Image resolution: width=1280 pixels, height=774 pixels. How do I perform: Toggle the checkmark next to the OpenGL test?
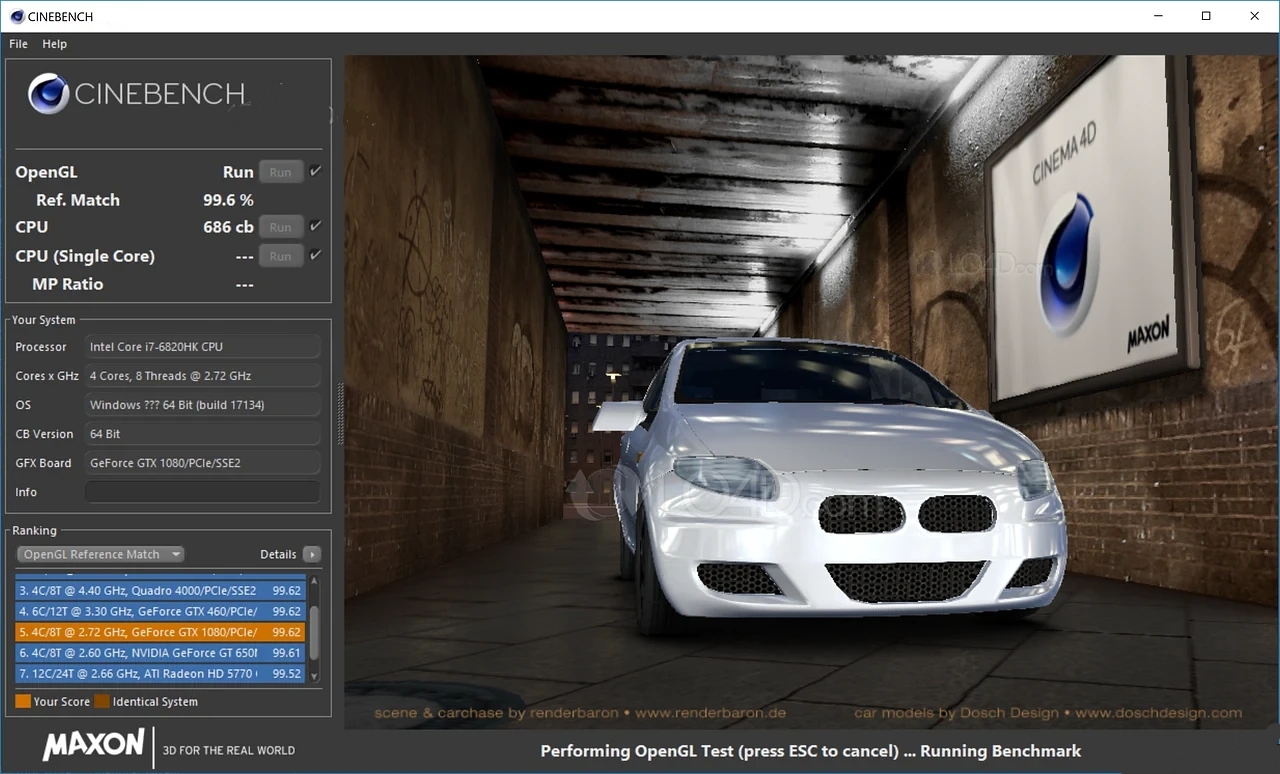pyautogui.click(x=316, y=171)
